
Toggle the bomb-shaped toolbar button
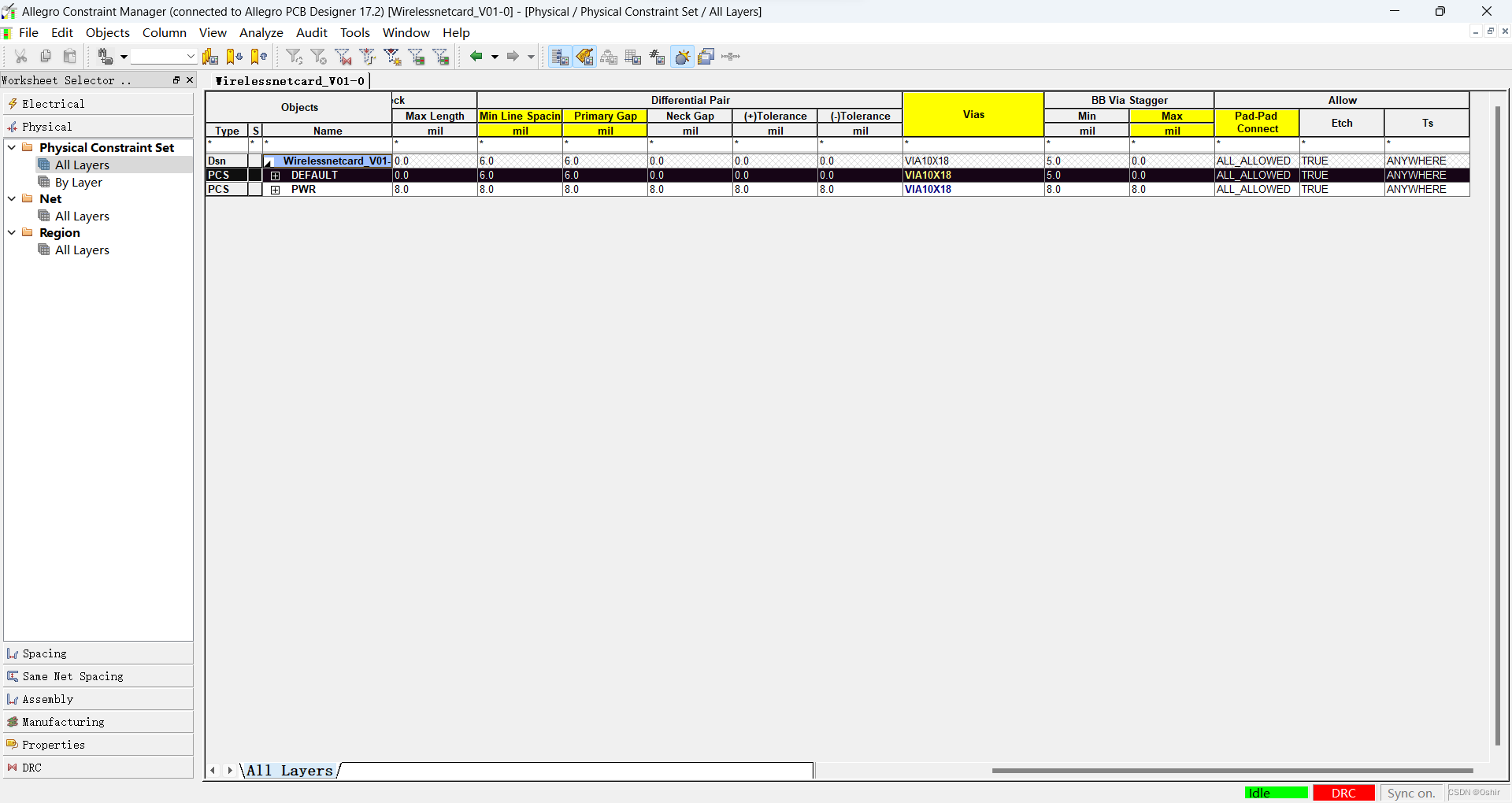(682, 56)
